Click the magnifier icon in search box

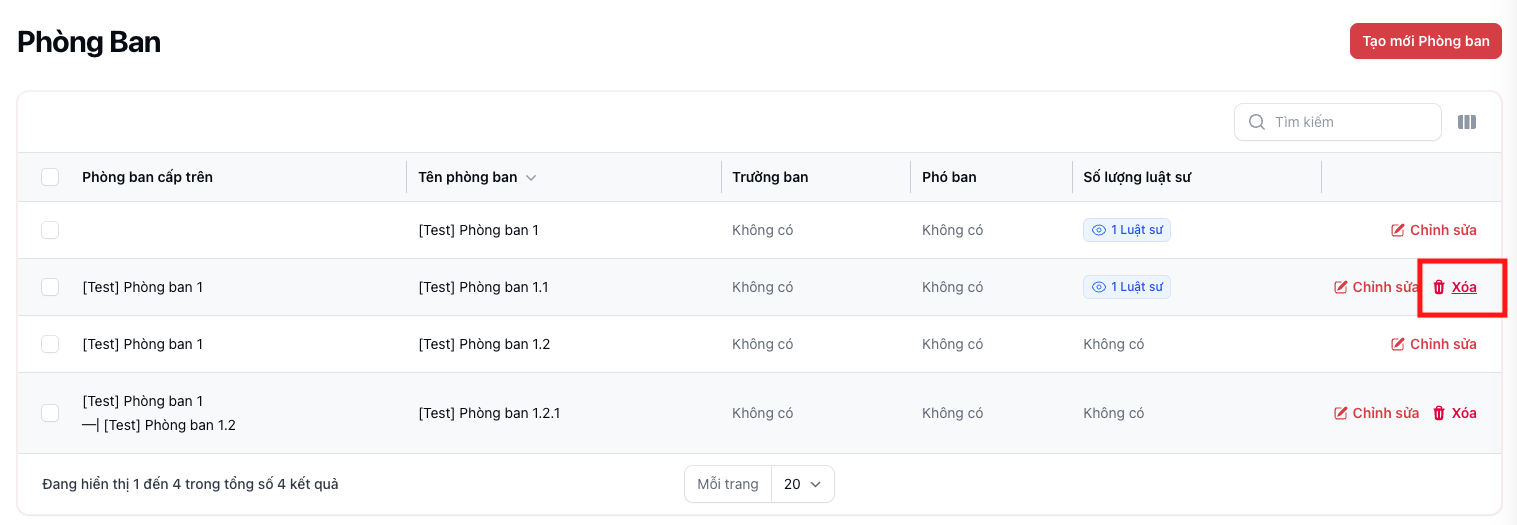[1256, 122]
